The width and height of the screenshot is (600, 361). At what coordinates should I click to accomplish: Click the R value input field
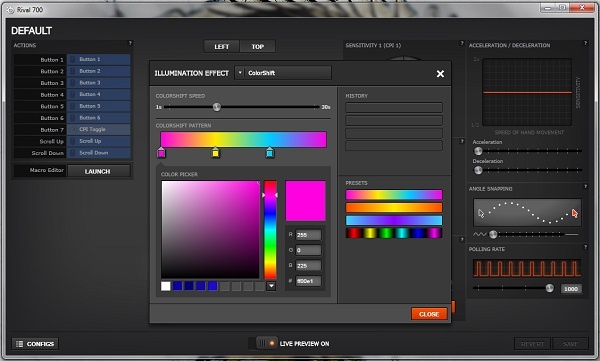tap(308, 235)
